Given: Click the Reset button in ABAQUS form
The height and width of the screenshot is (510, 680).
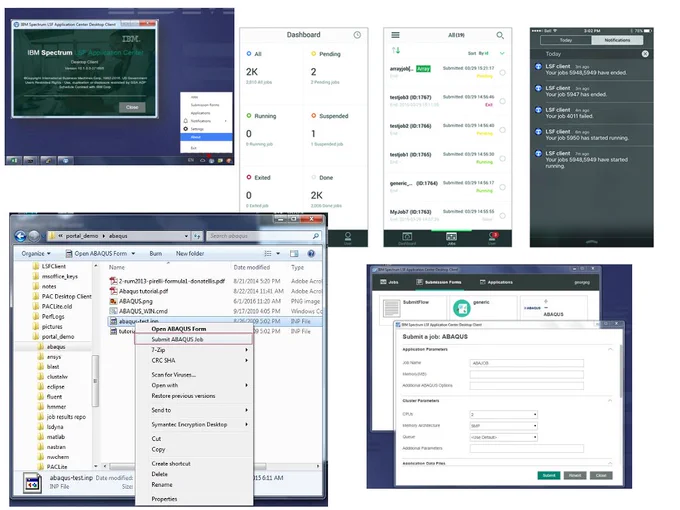Looking at the screenshot, I should point(575,476).
